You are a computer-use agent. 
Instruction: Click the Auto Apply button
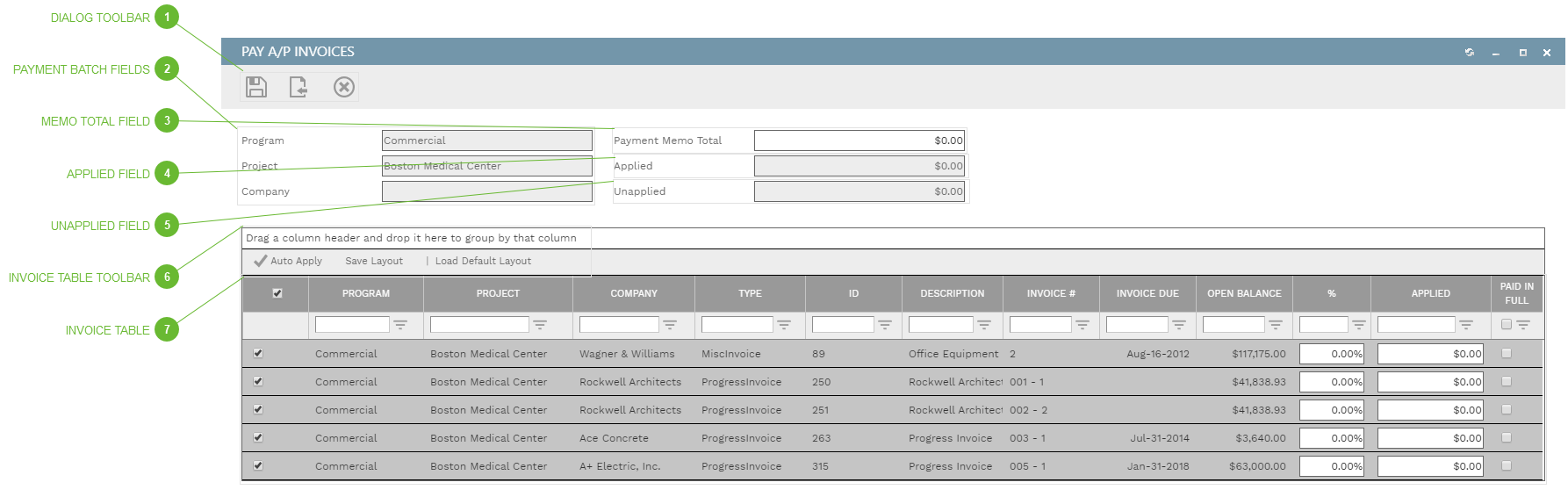(288, 261)
